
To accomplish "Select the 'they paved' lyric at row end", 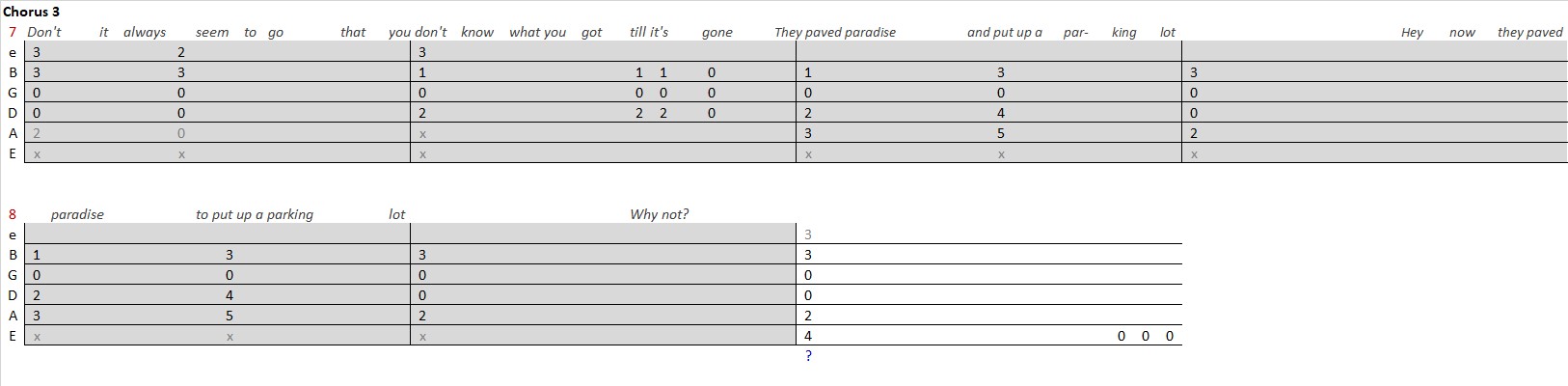I will tap(1530, 32).
